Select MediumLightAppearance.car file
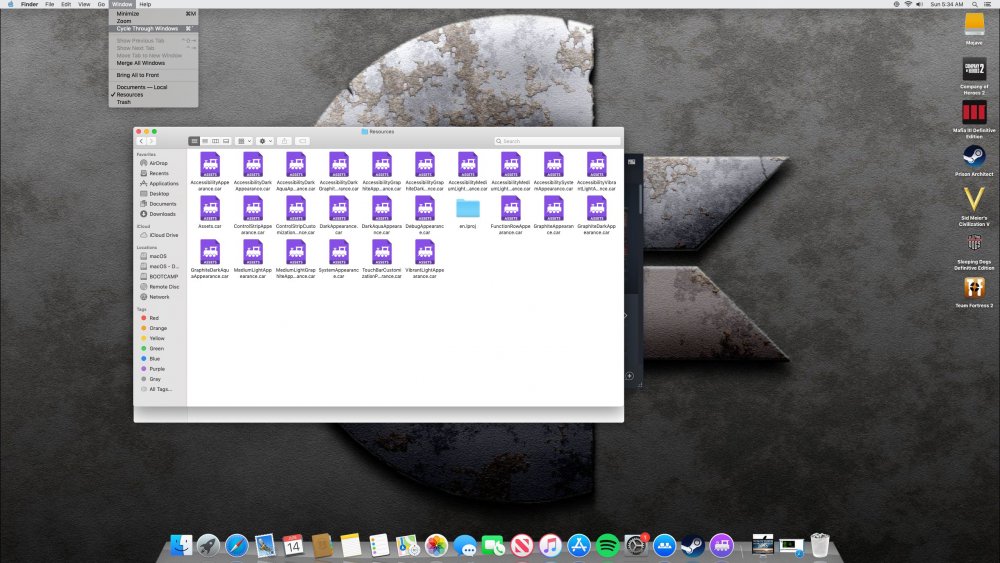The image size is (1000, 563). point(253,252)
